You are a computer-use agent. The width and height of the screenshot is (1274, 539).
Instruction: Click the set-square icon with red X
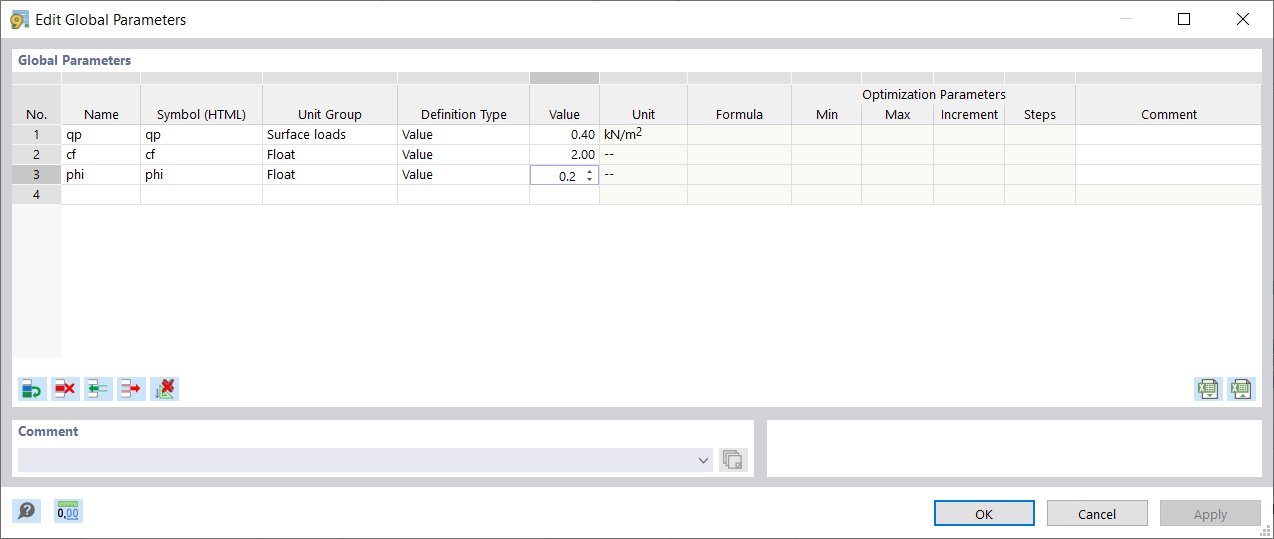[x=164, y=389]
